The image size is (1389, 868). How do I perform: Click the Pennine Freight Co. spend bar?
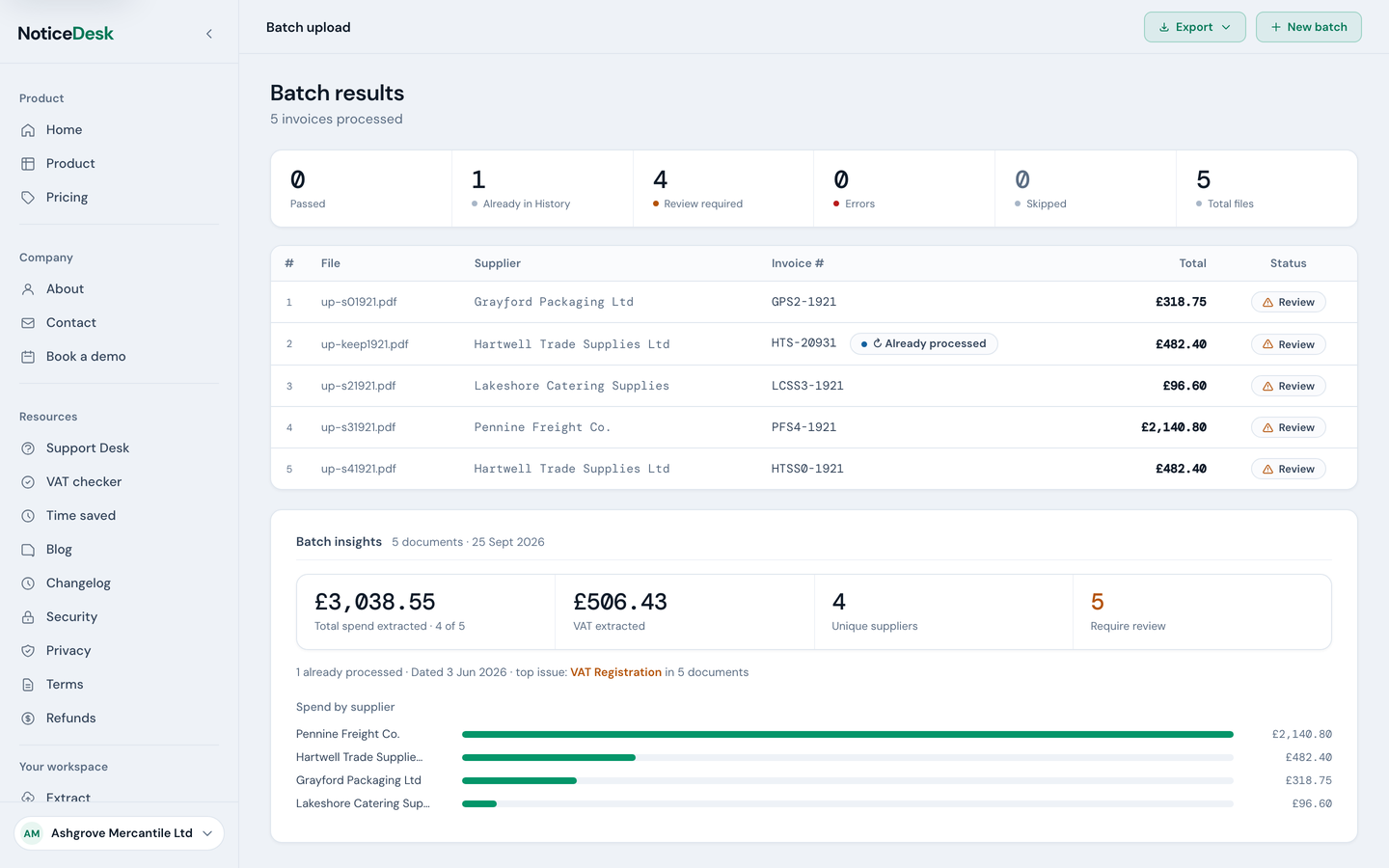click(x=848, y=735)
